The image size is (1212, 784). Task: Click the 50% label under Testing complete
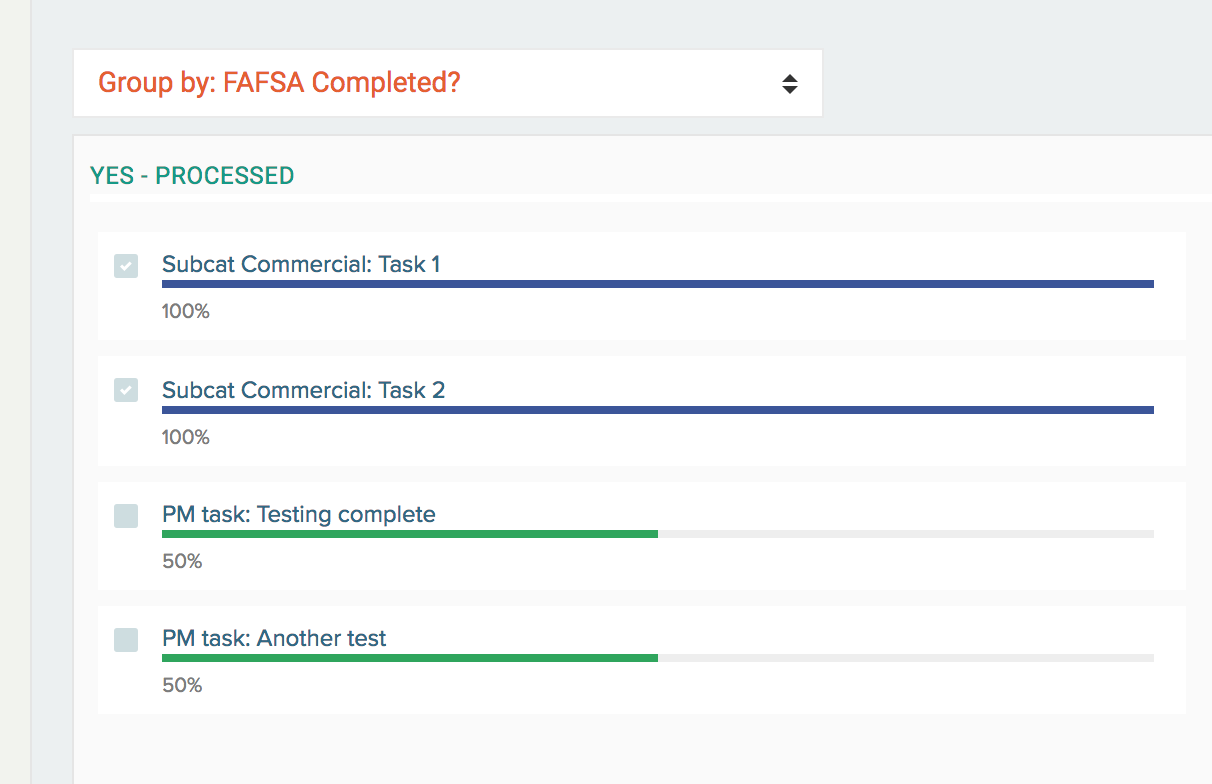pos(182,561)
